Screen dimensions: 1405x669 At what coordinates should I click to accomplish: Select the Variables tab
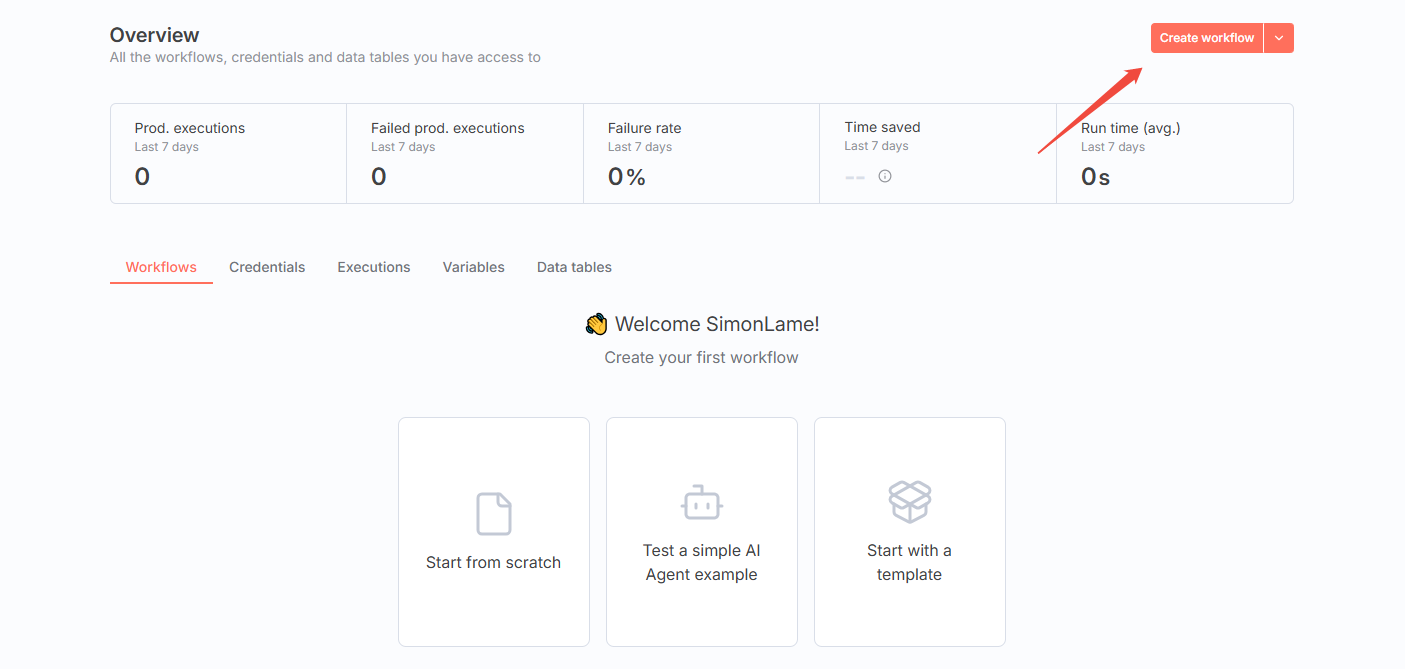474,267
